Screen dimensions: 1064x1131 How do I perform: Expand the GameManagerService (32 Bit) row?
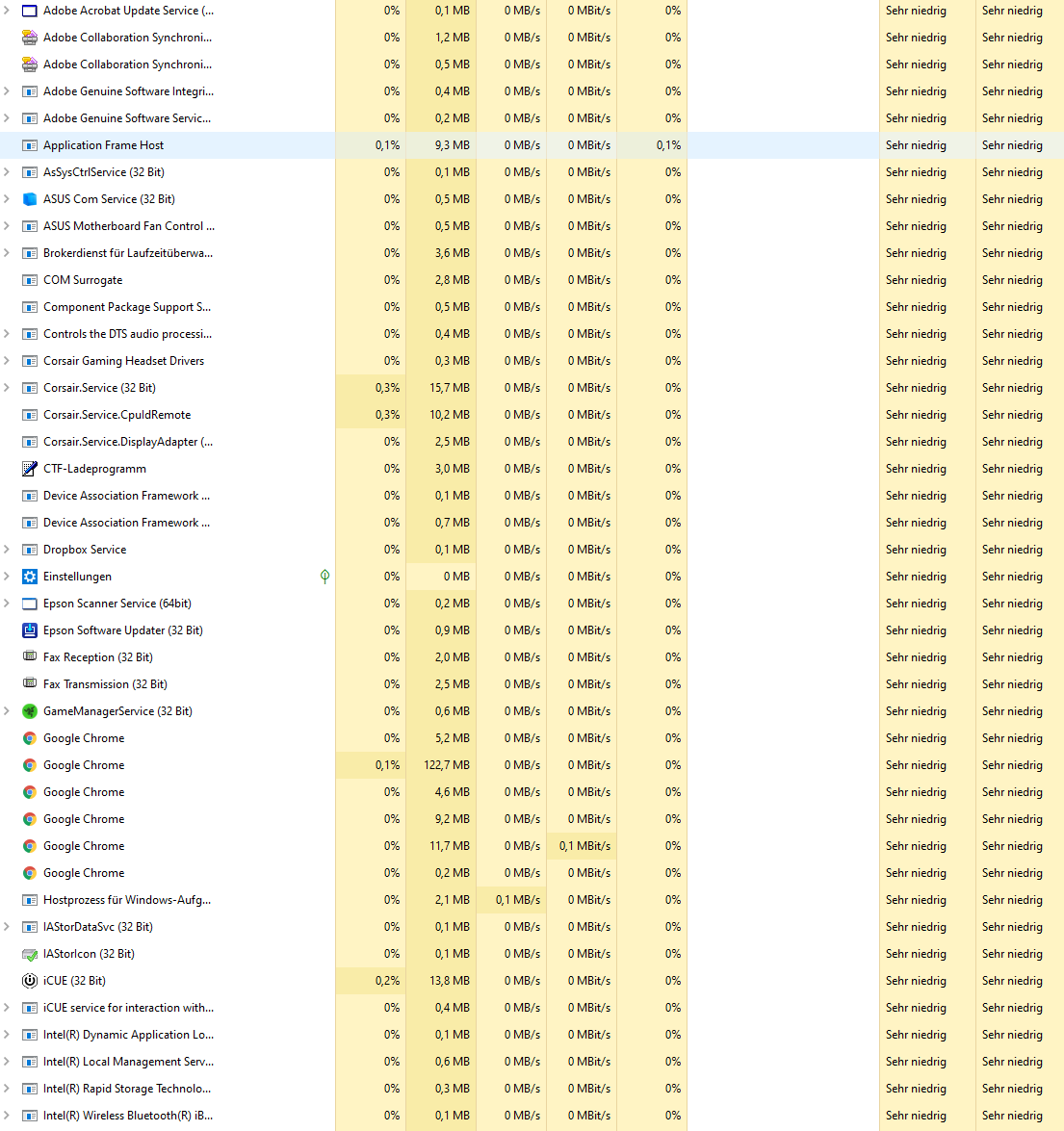click(7, 711)
